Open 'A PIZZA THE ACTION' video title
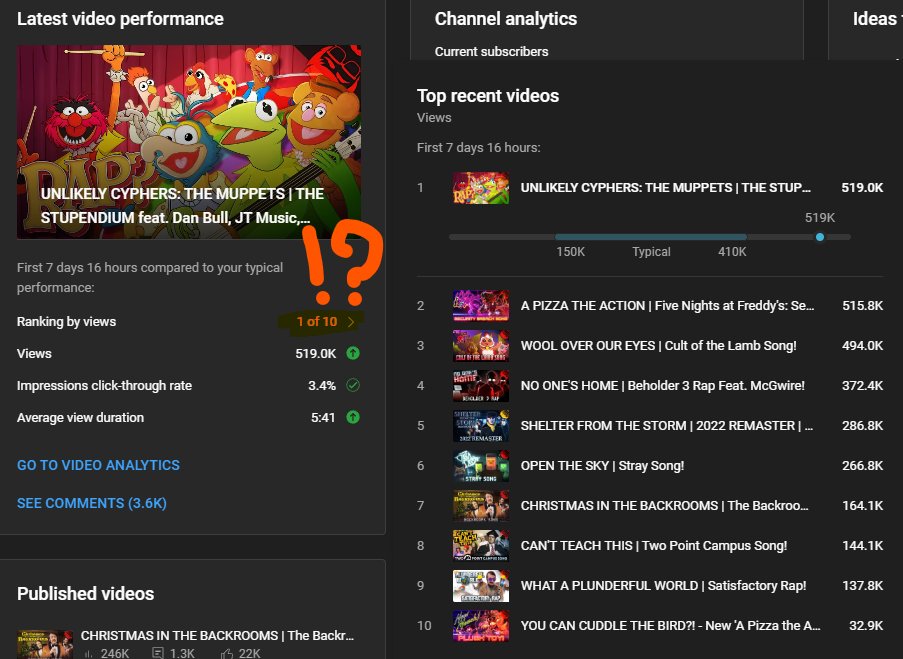Viewport: 903px width, 659px height. pyautogui.click(x=667, y=305)
